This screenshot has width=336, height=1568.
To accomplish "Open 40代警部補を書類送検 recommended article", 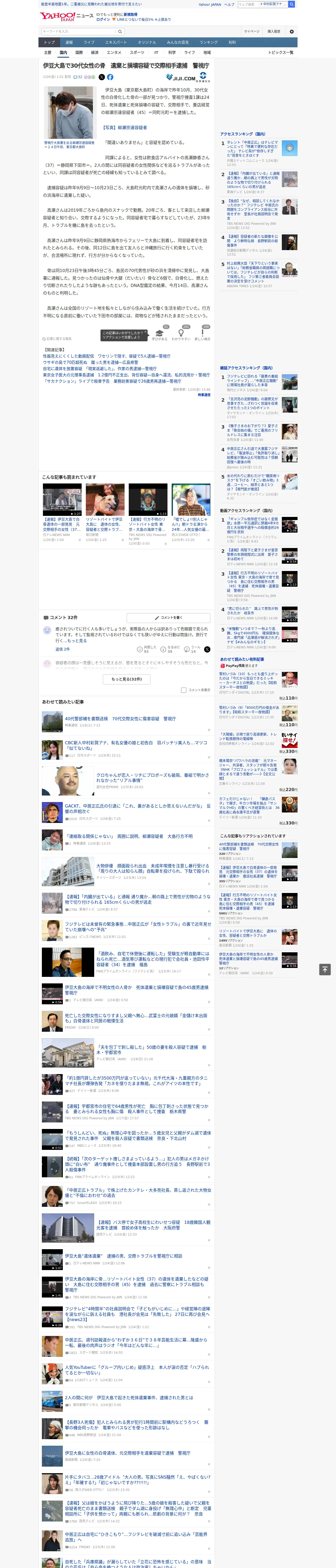I will point(120,719).
